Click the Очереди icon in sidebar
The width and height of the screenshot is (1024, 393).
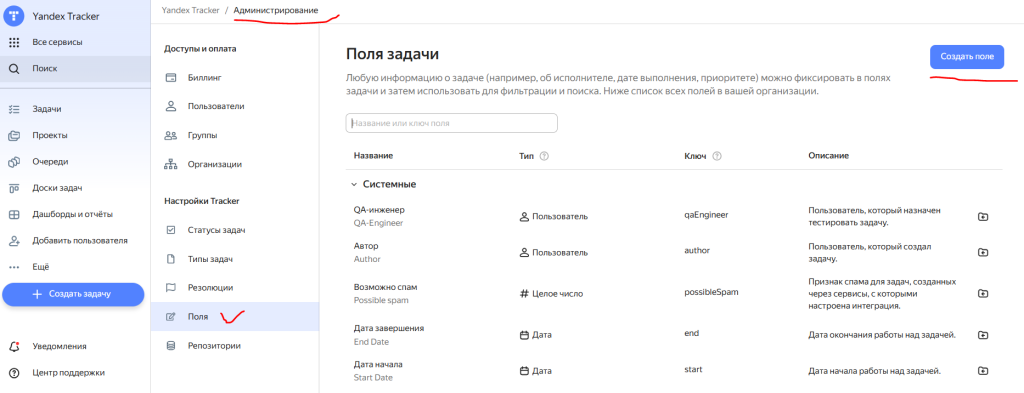click(x=14, y=162)
